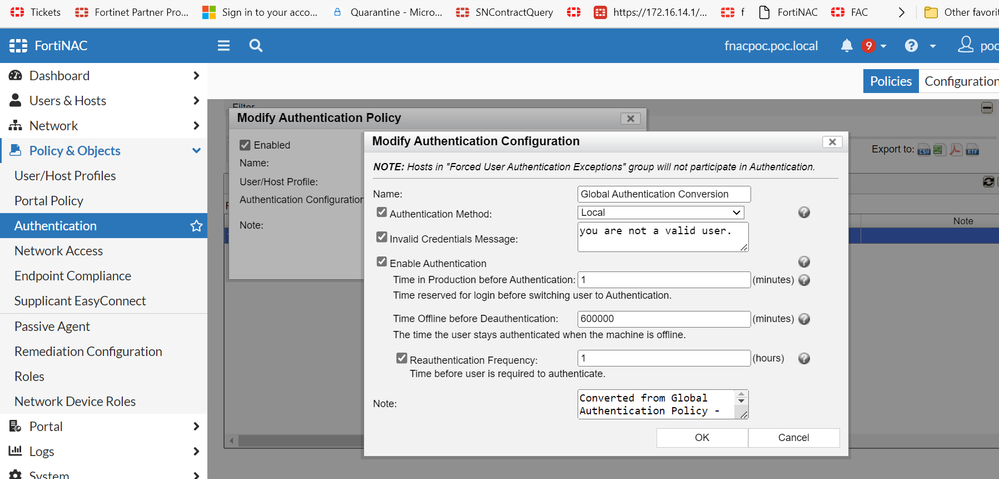Viewport: 999px width, 479px height.
Task: Toggle the Reauthentication Frequency checkbox
Action: [402, 359]
